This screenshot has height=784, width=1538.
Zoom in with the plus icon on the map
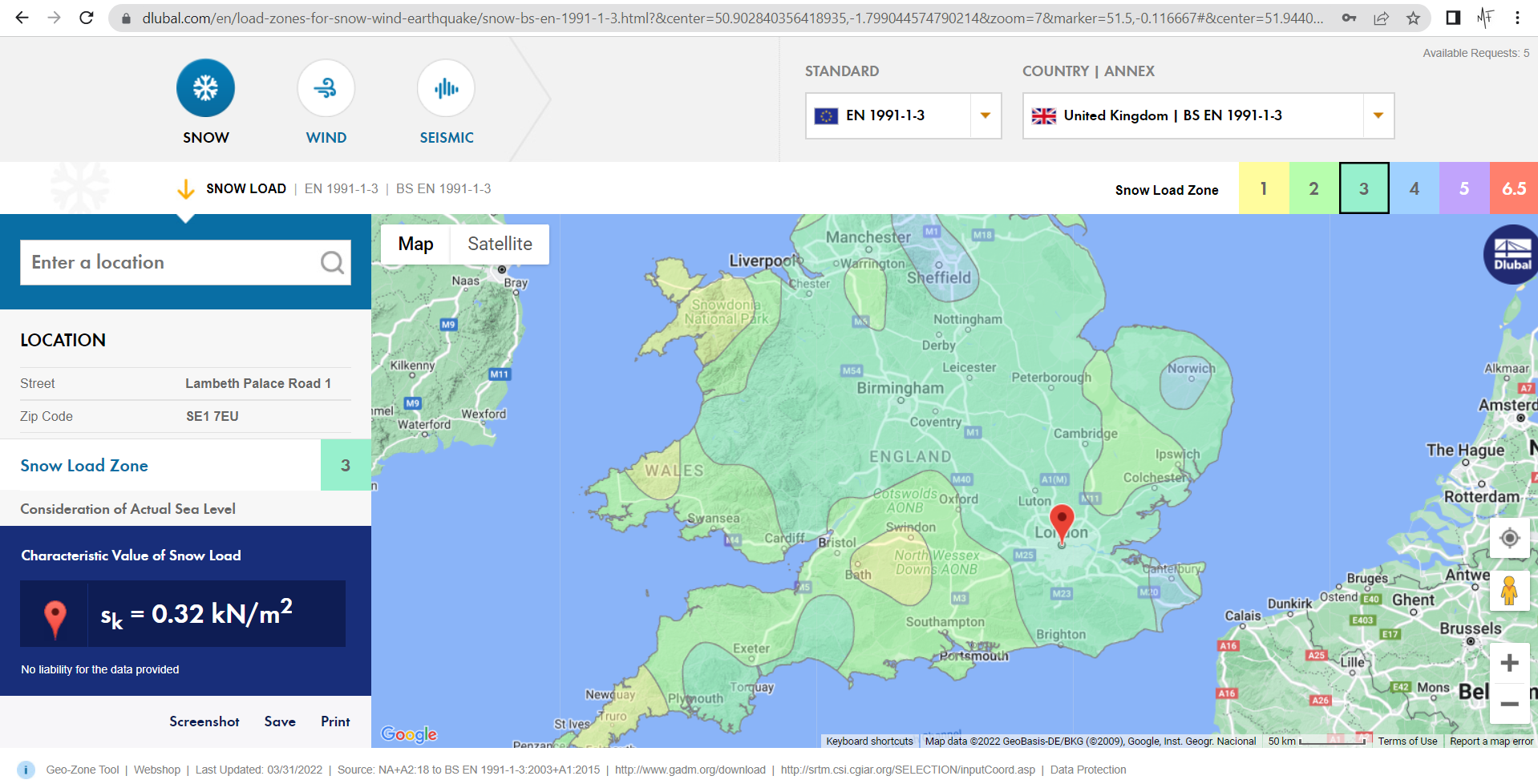(1509, 663)
